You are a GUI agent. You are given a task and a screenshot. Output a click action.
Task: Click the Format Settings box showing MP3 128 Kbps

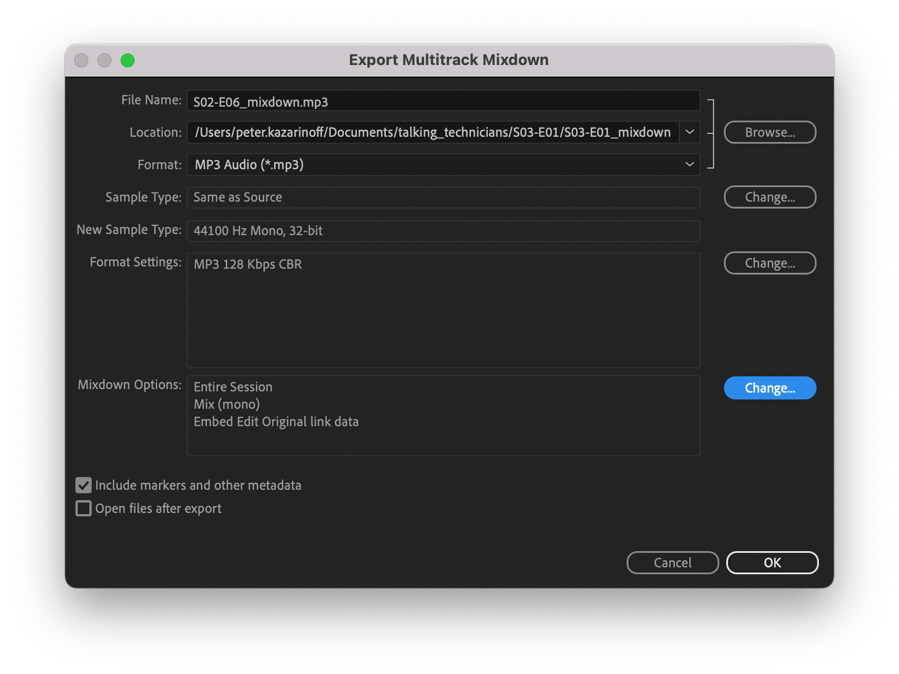pyautogui.click(x=442, y=310)
